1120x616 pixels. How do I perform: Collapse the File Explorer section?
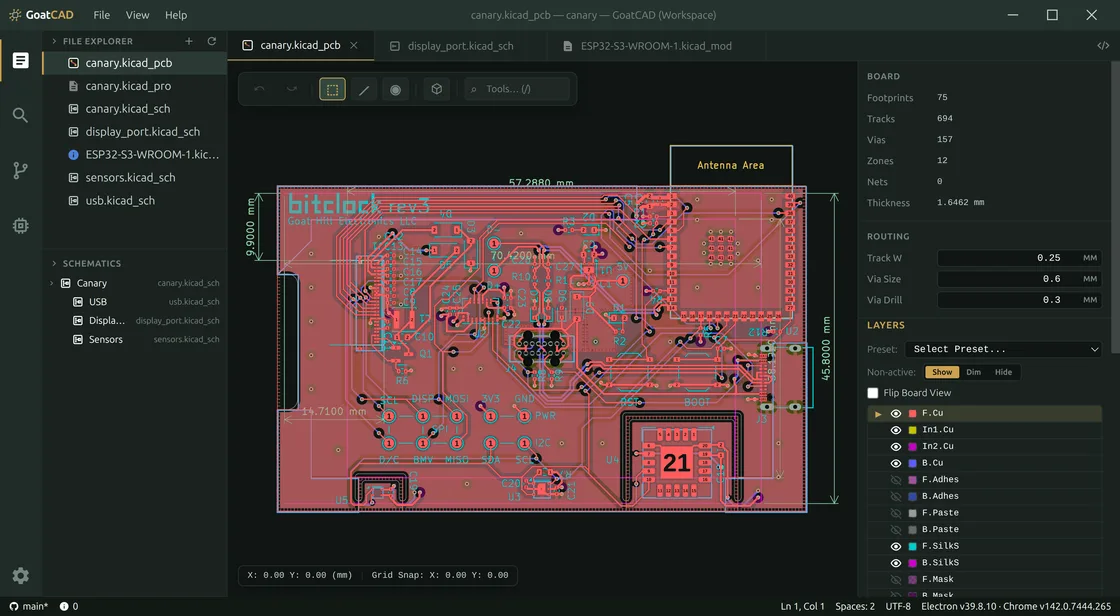[54, 41]
